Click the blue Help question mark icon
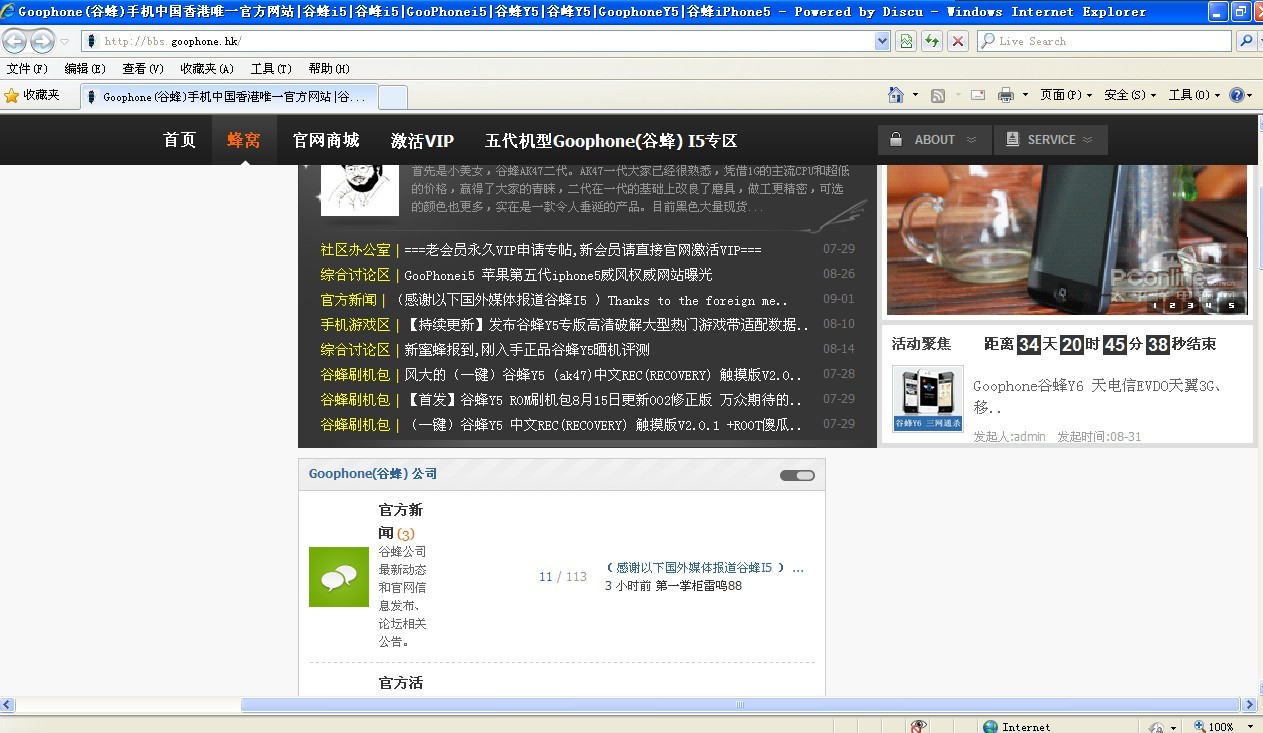 (1237, 95)
